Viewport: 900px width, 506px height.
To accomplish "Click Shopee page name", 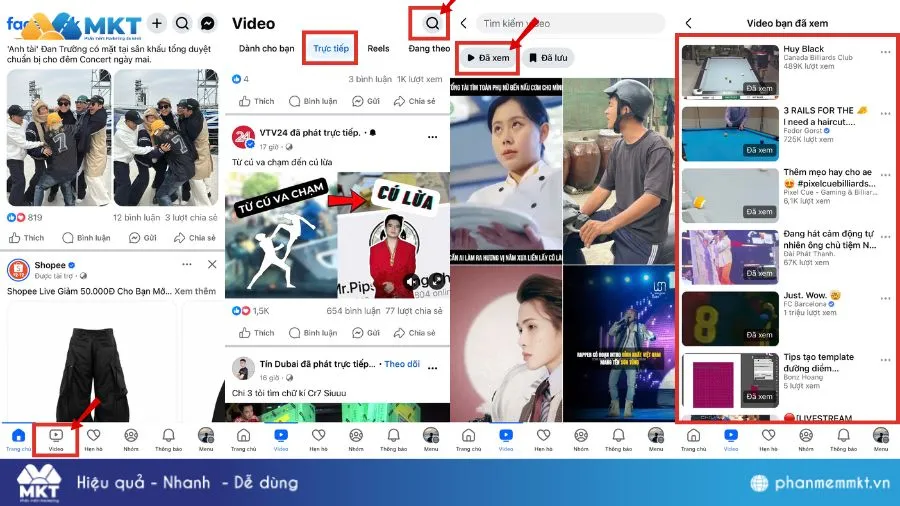I will [x=50, y=264].
